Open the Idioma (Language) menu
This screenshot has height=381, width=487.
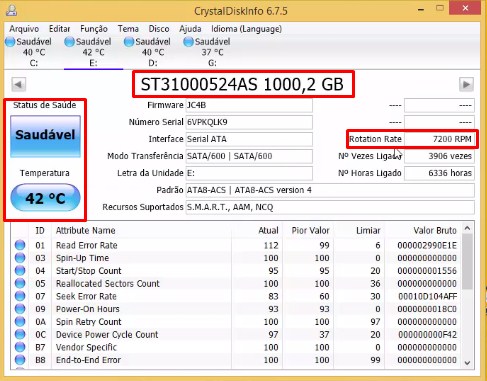[x=246, y=29]
